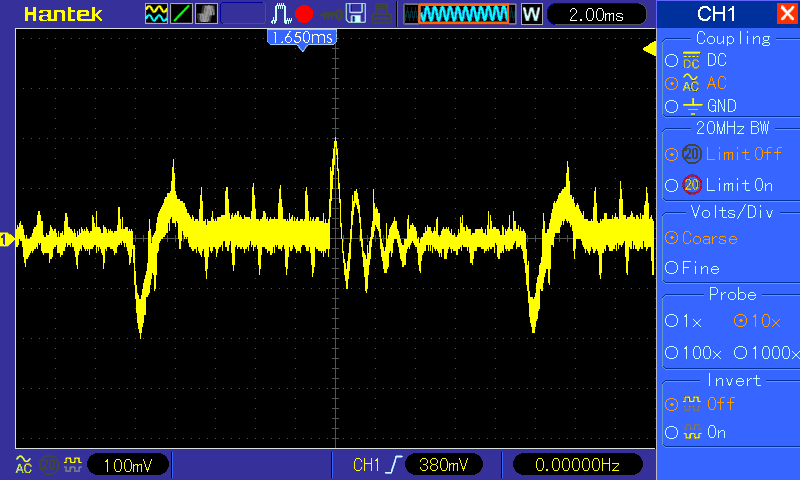Select Coarse volts per division
Viewport: 800px width, 480px height.
pyautogui.click(x=702, y=238)
